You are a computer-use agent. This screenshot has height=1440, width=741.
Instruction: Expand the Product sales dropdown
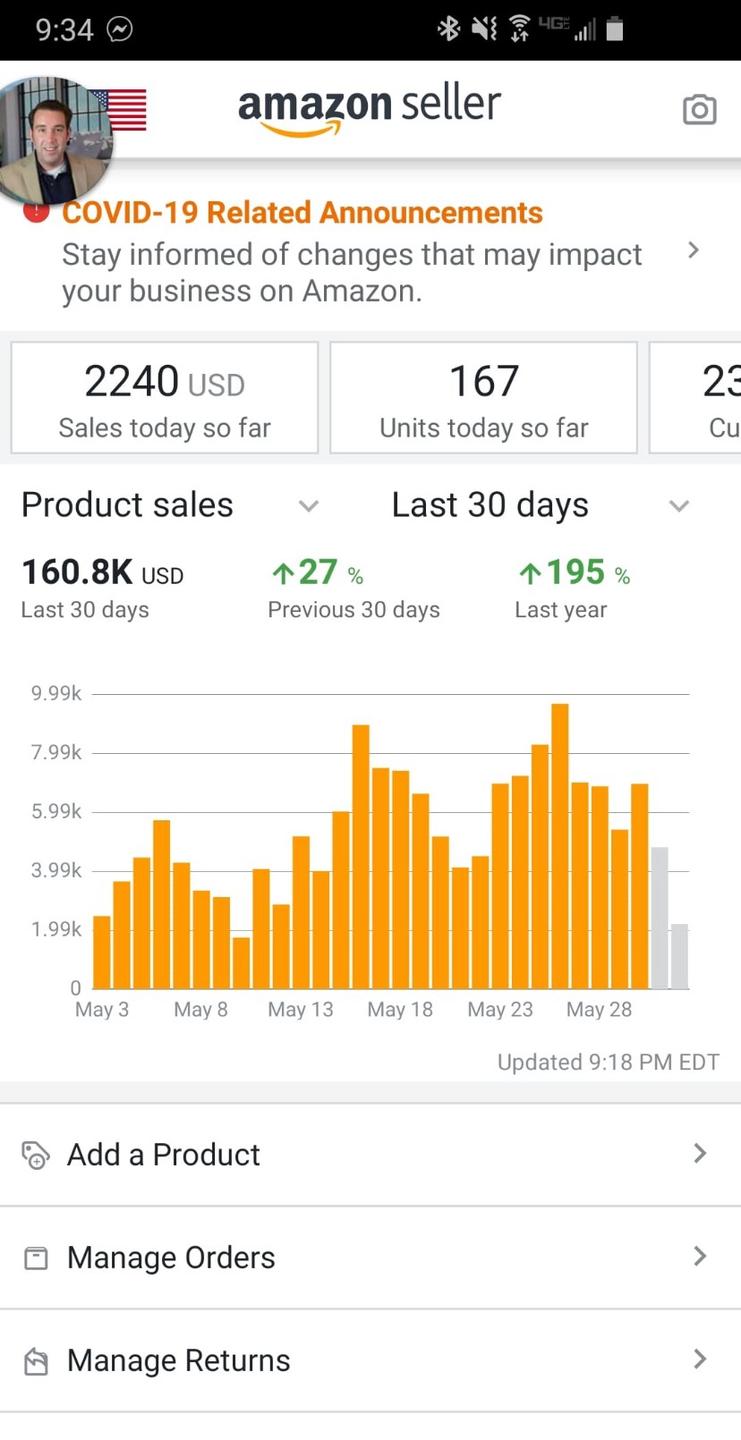(309, 506)
